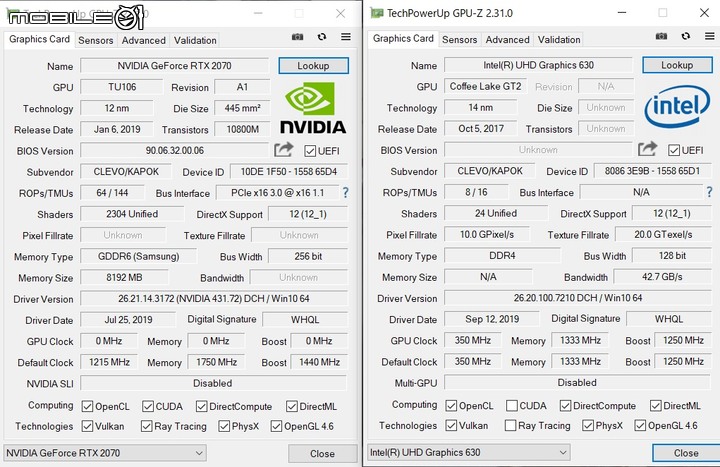This screenshot has height=467, width=720.
Task: Toggle Vulkan checkbox in NVIDIA window
Action: coord(87,426)
